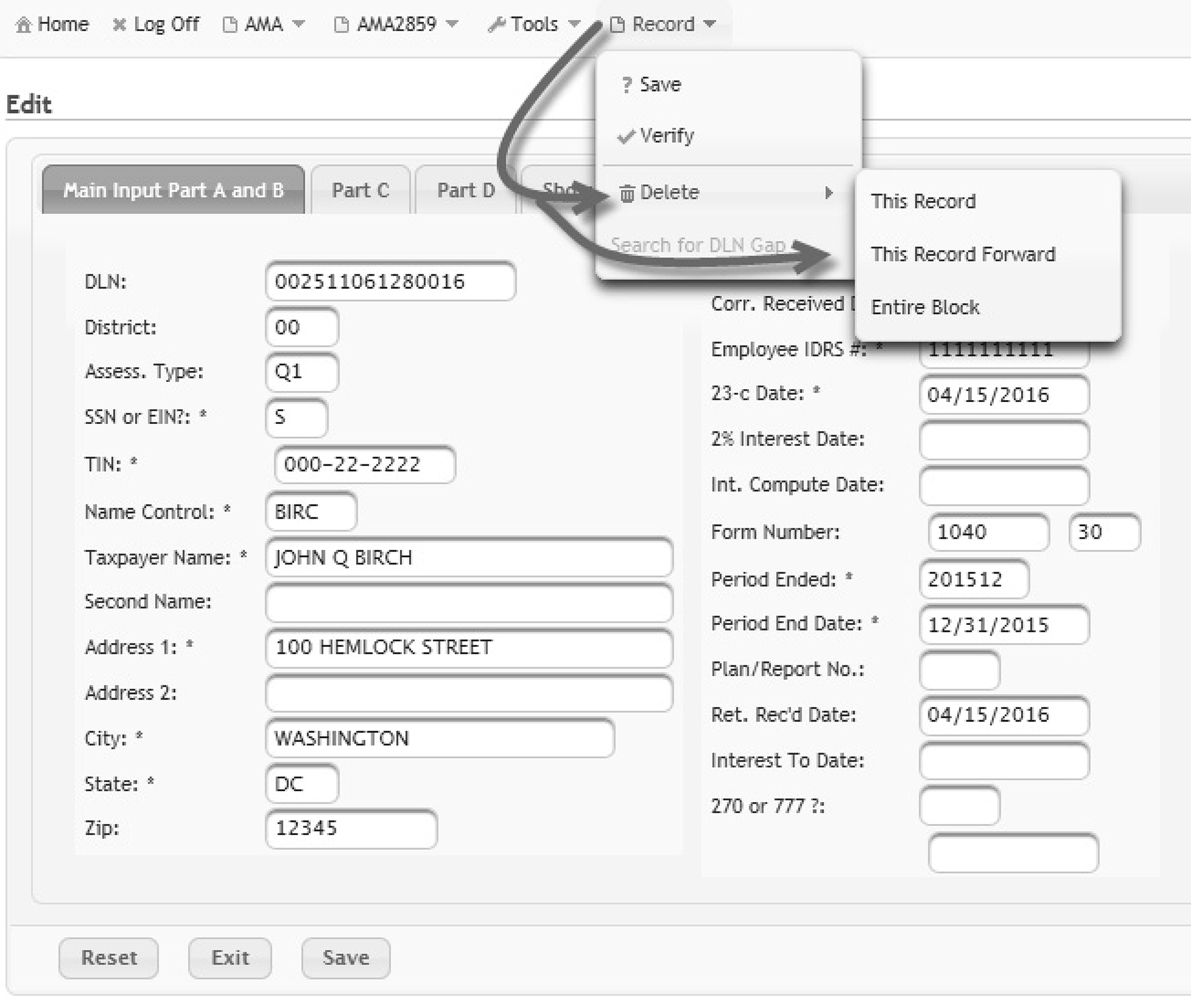
Task: Click the Verify checkmark icon
Action: 626,136
